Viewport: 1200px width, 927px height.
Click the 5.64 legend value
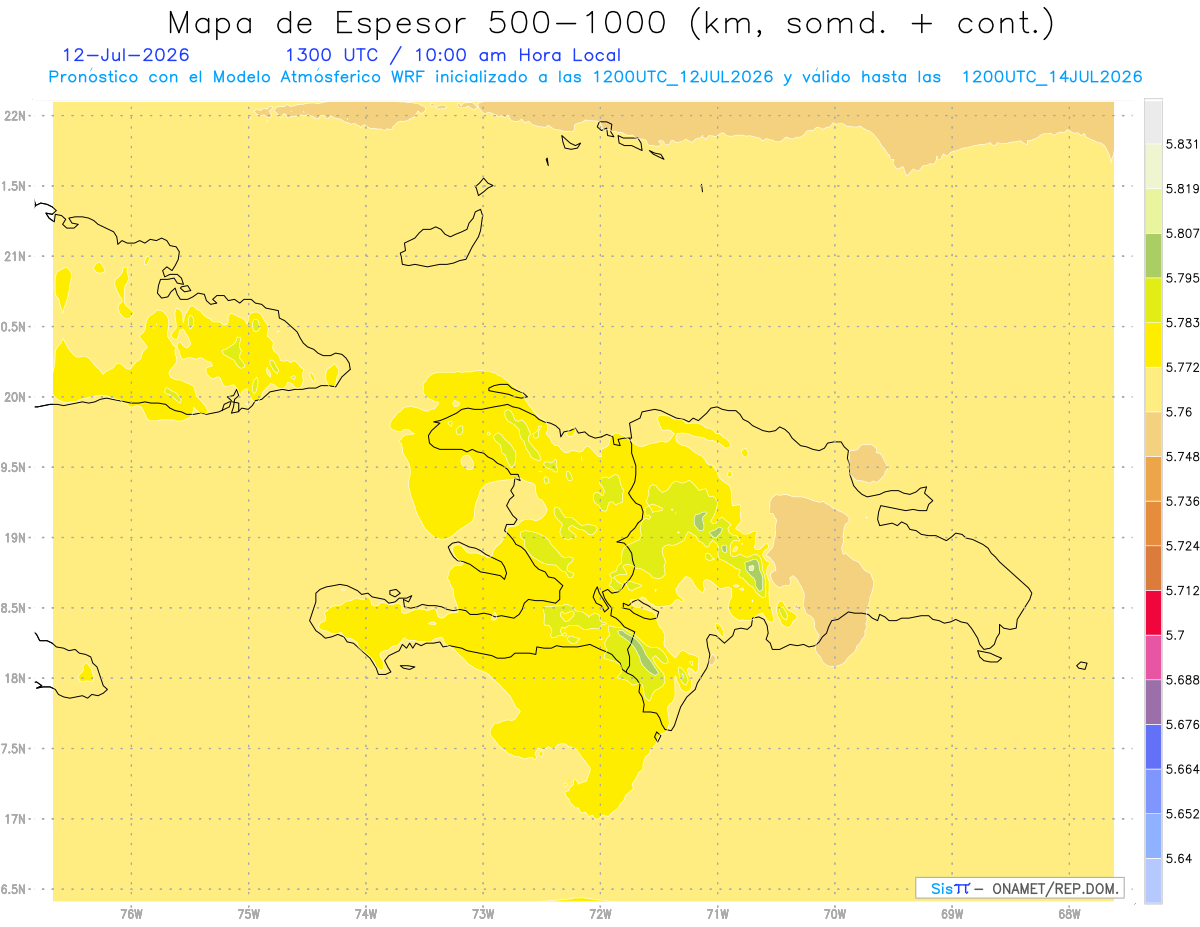point(1179,859)
